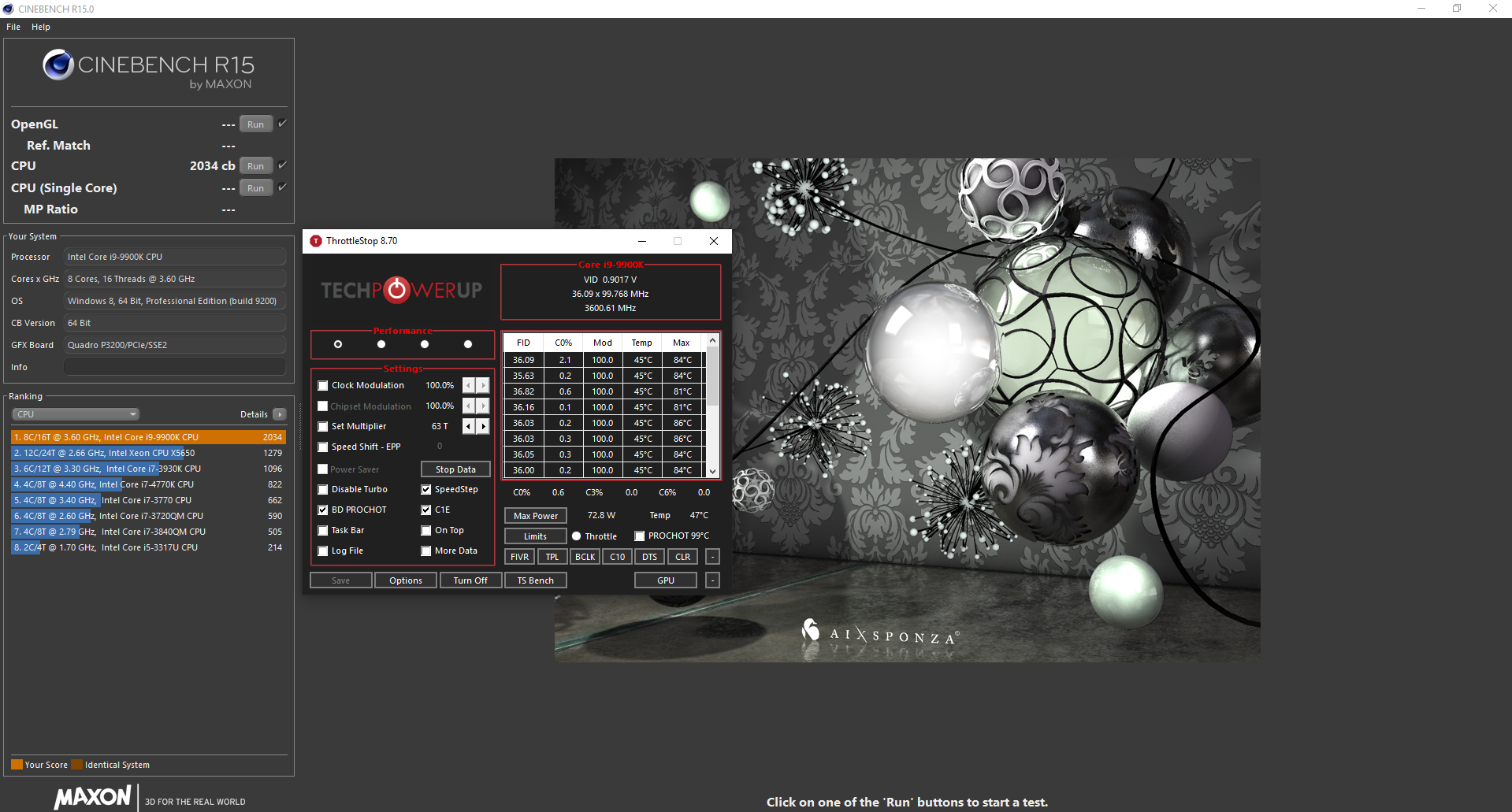Image resolution: width=1512 pixels, height=812 pixels.
Task: Run the OpenGL benchmark
Action: [256, 124]
